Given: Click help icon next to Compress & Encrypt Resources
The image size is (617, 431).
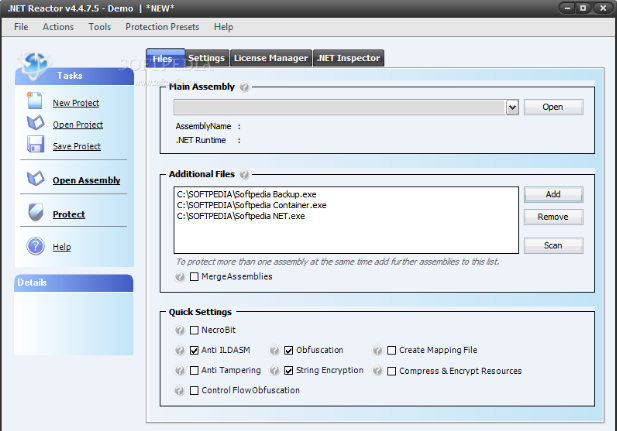Looking at the screenshot, I should point(377,371).
